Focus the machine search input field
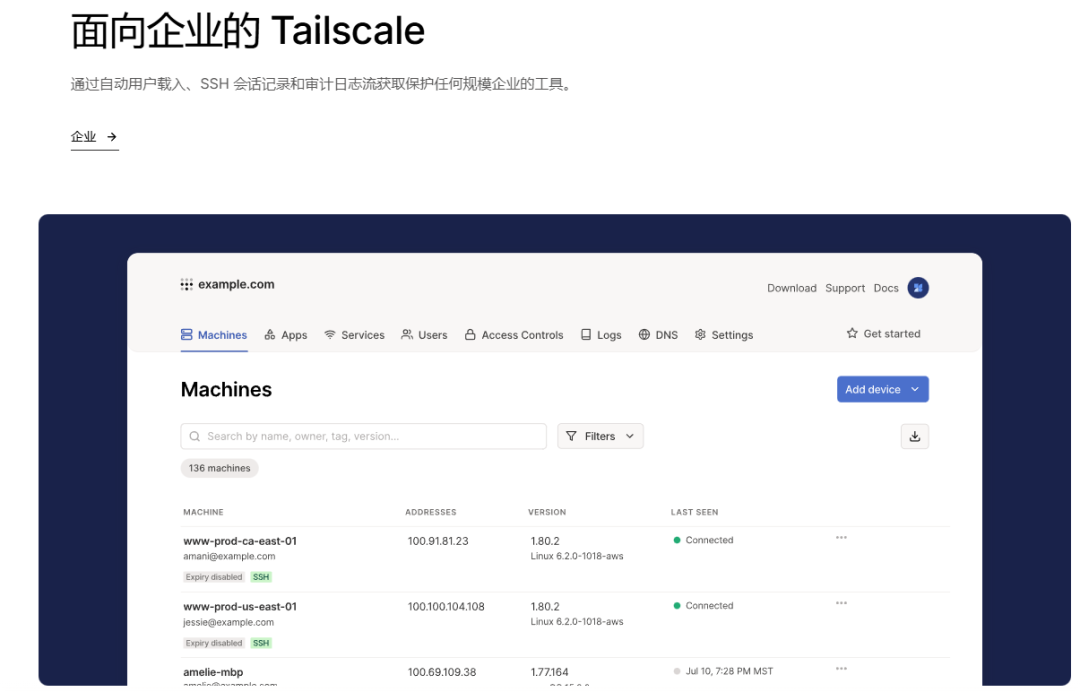The height and width of the screenshot is (692, 1080). (370, 437)
